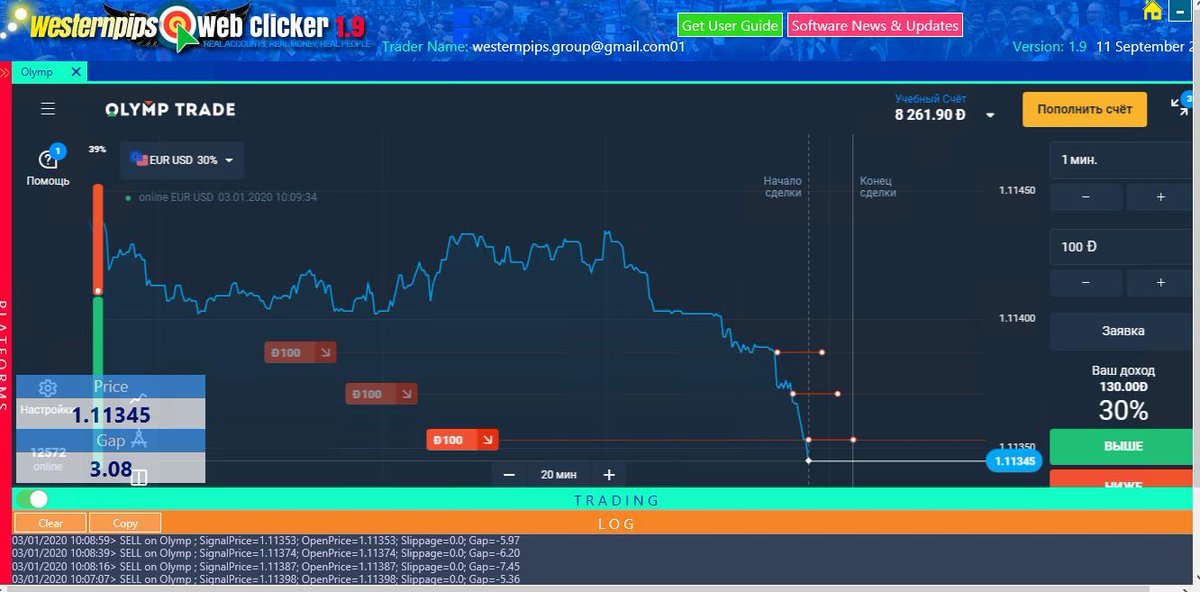Click the fullscreen expand arrows icon
This screenshot has width=1200, height=592.
pyautogui.click(x=1180, y=106)
